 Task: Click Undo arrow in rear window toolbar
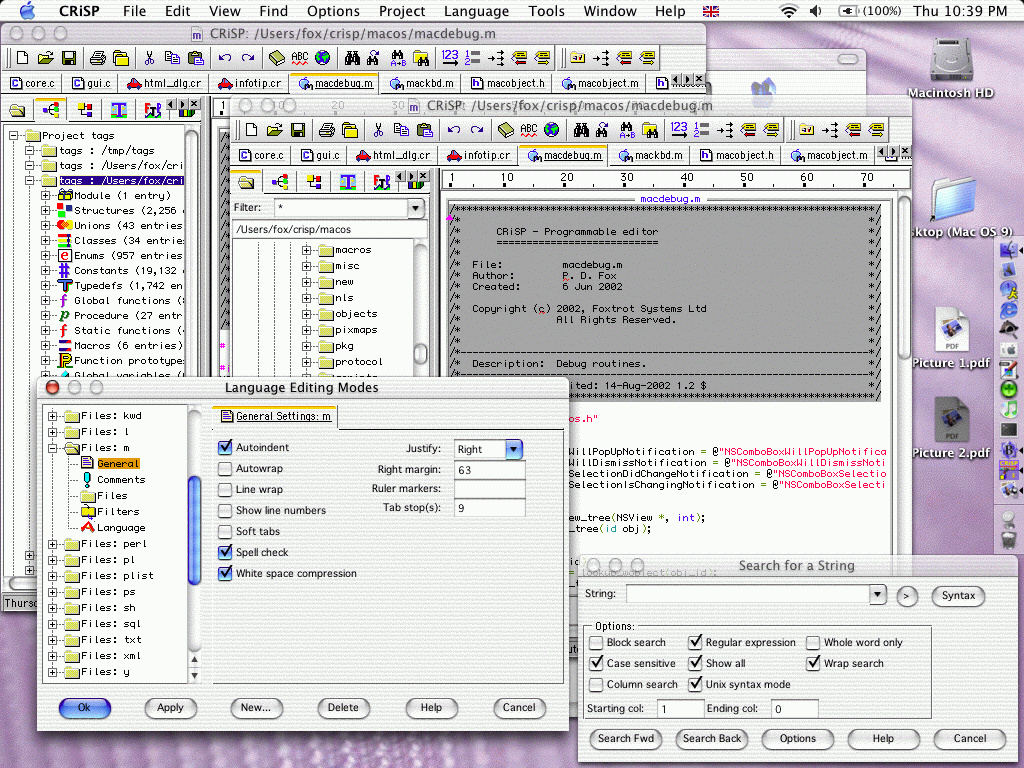(x=225, y=58)
